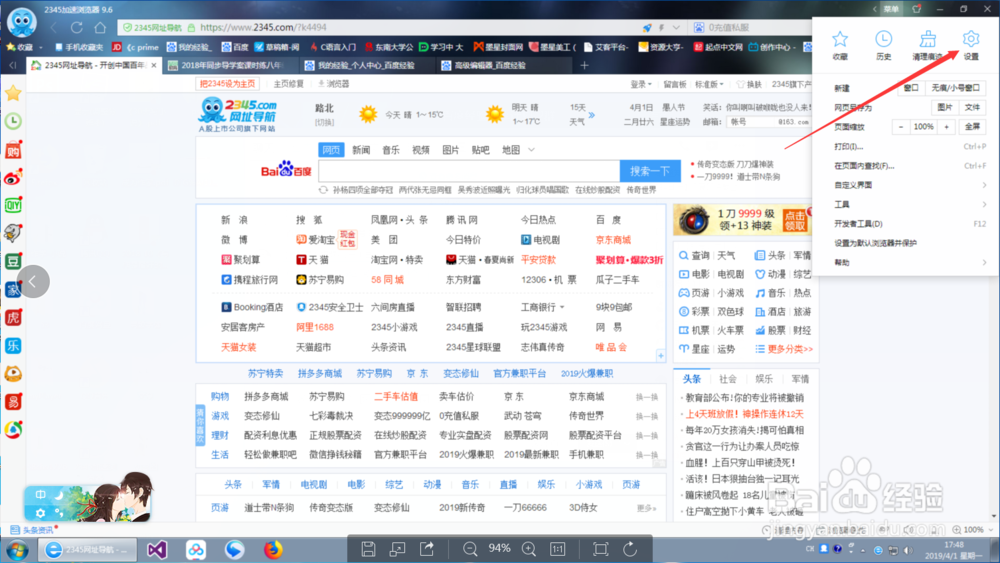
Task: Click the 1:1 actual size icon
Action: (557, 549)
